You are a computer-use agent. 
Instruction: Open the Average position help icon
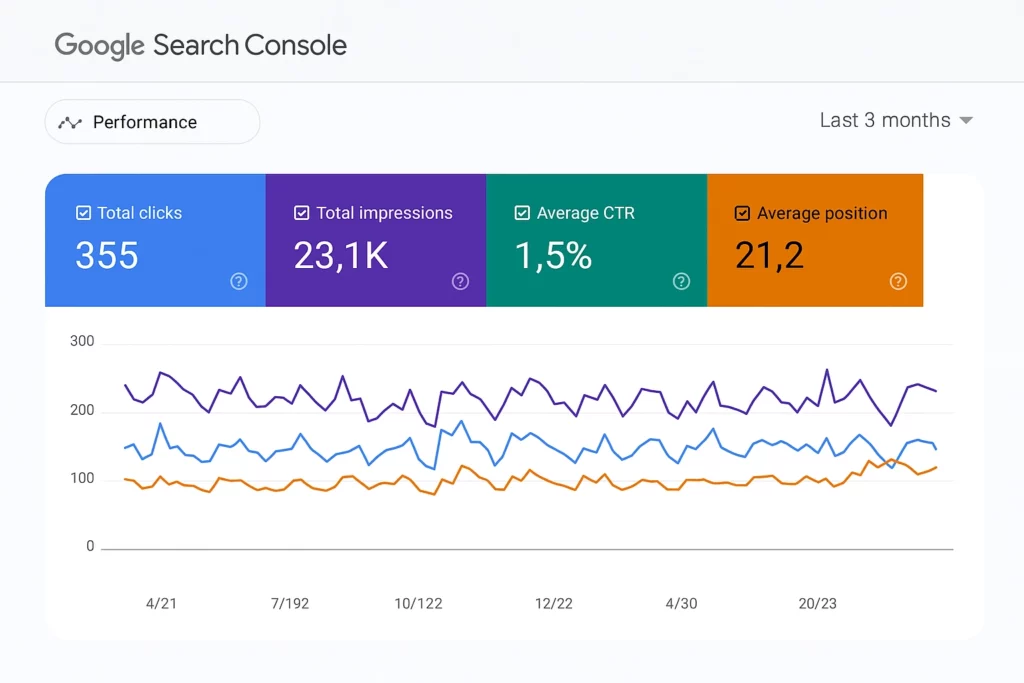898,282
